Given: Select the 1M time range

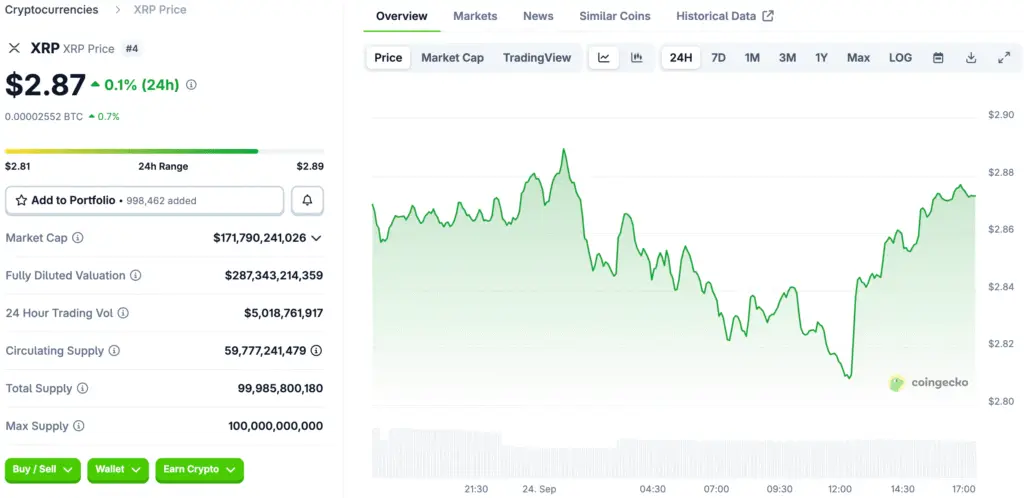Looking at the screenshot, I should click(752, 58).
